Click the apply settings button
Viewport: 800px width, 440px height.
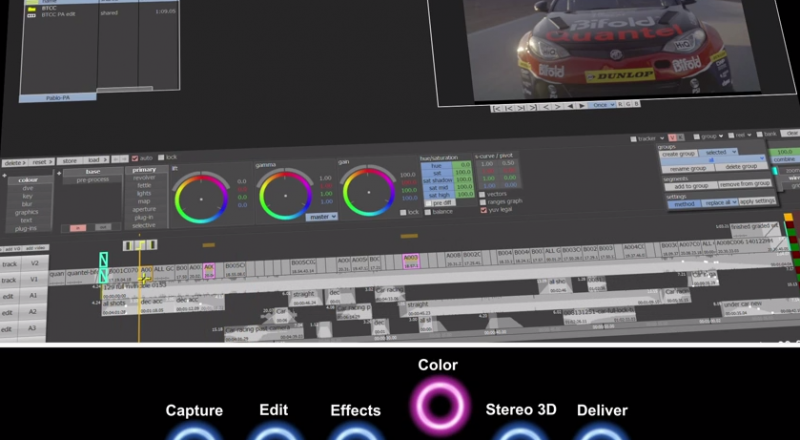pos(759,202)
